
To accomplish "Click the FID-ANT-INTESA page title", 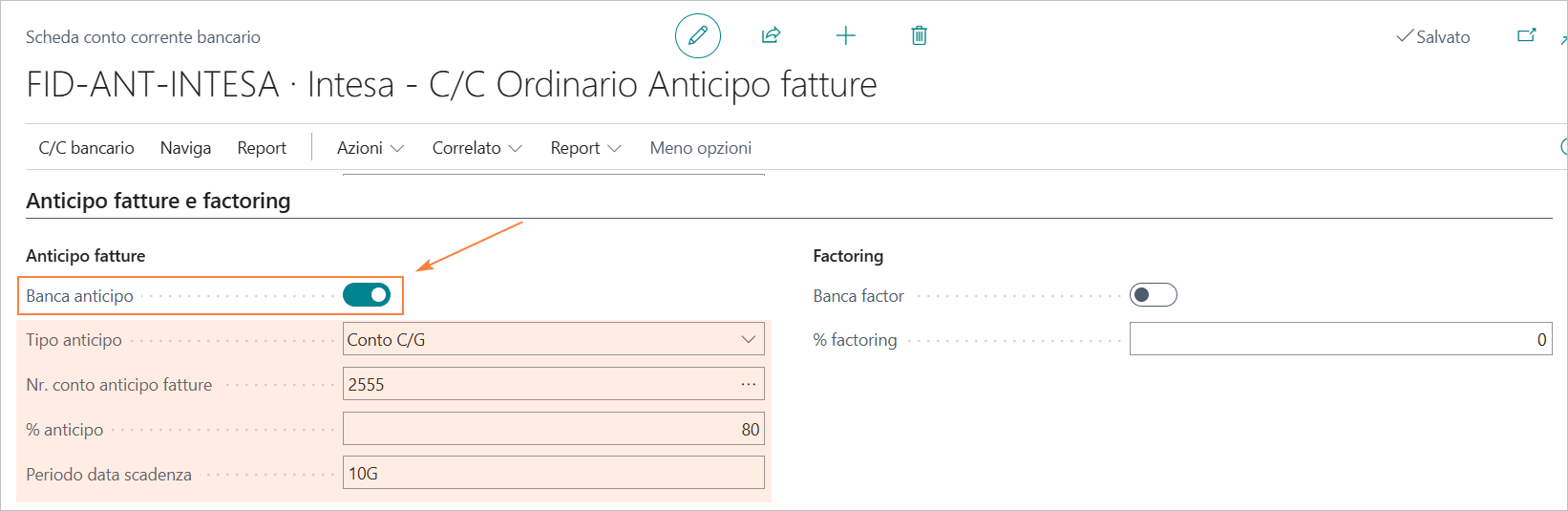I will tap(451, 84).
